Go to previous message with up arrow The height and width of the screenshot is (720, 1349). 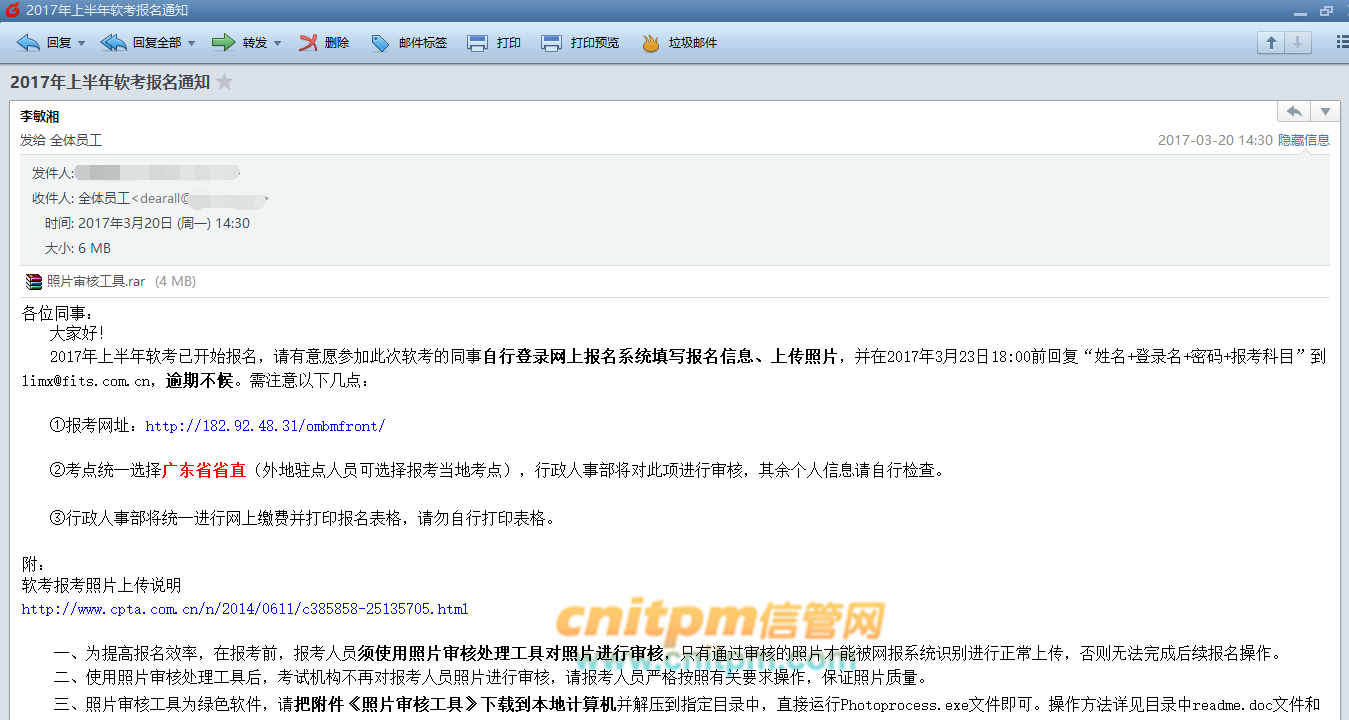pos(1271,43)
